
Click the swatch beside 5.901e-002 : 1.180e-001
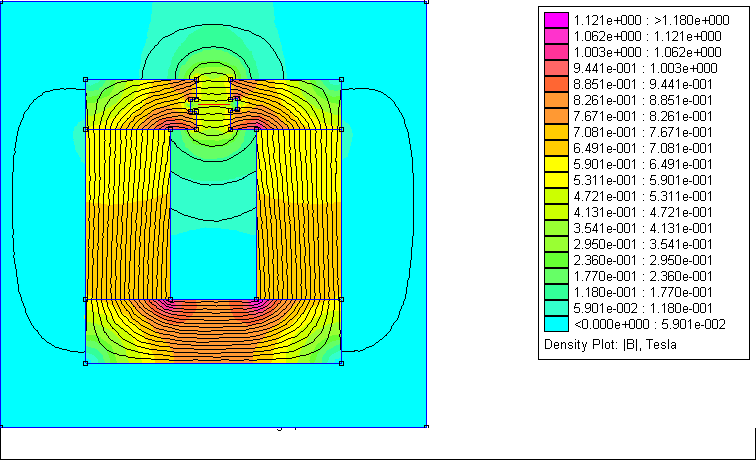[556, 308]
